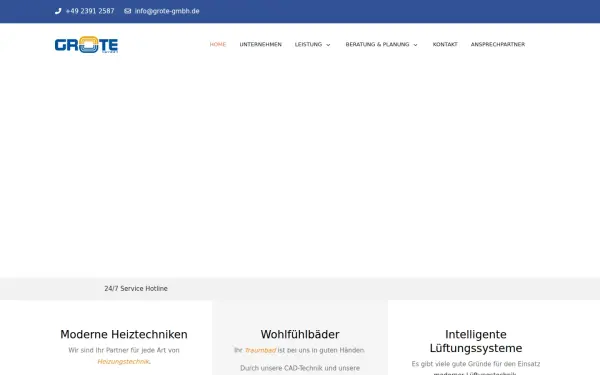The height and width of the screenshot is (375, 600).
Task: Click text 'Durch unsere CAD-Technik und unsere'
Action: point(300,368)
